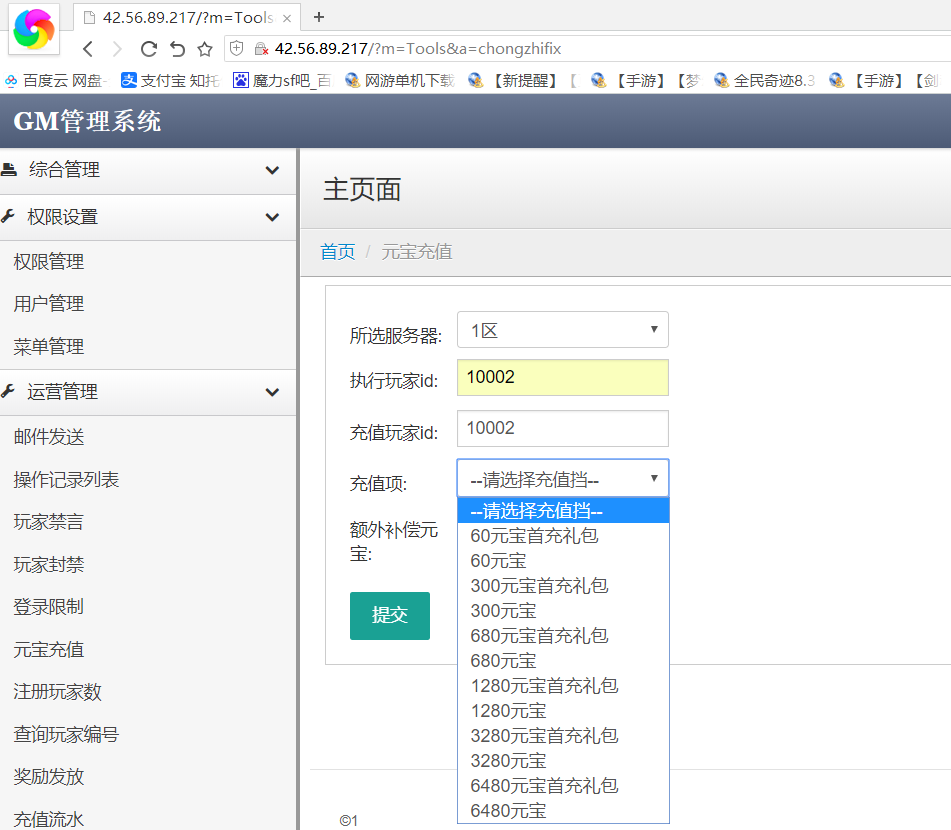Go to 首页 breadcrumb link
The image size is (951, 830).
pos(337,252)
